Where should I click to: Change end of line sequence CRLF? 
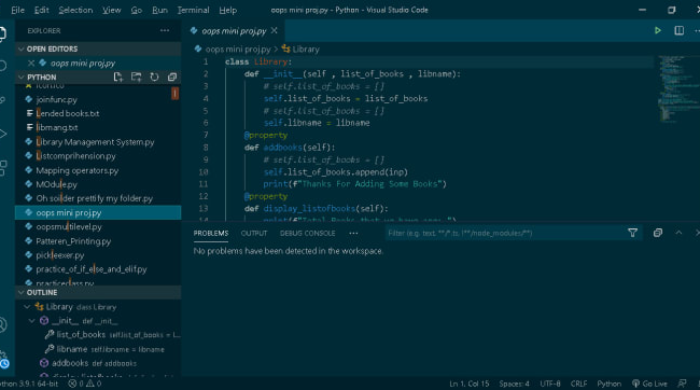579,383
